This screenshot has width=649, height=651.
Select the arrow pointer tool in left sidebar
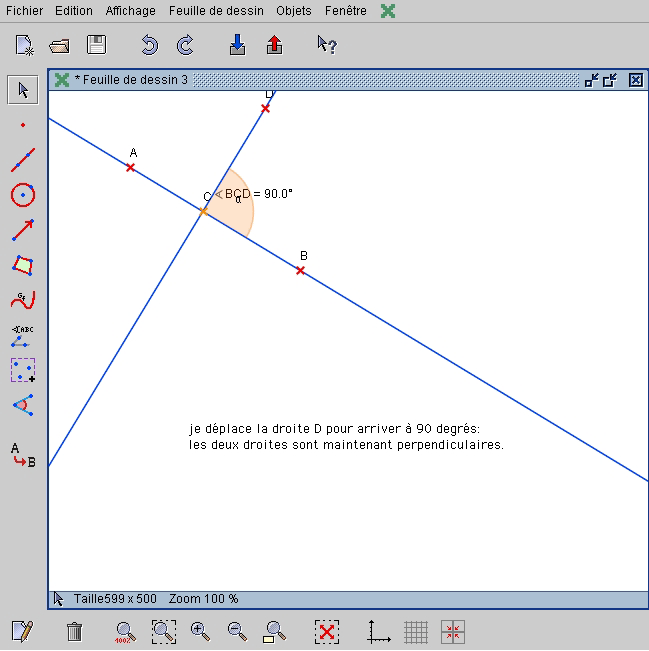pos(23,90)
